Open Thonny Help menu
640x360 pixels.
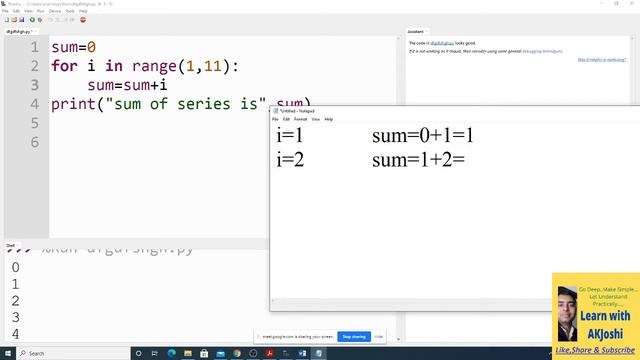coord(83,11)
